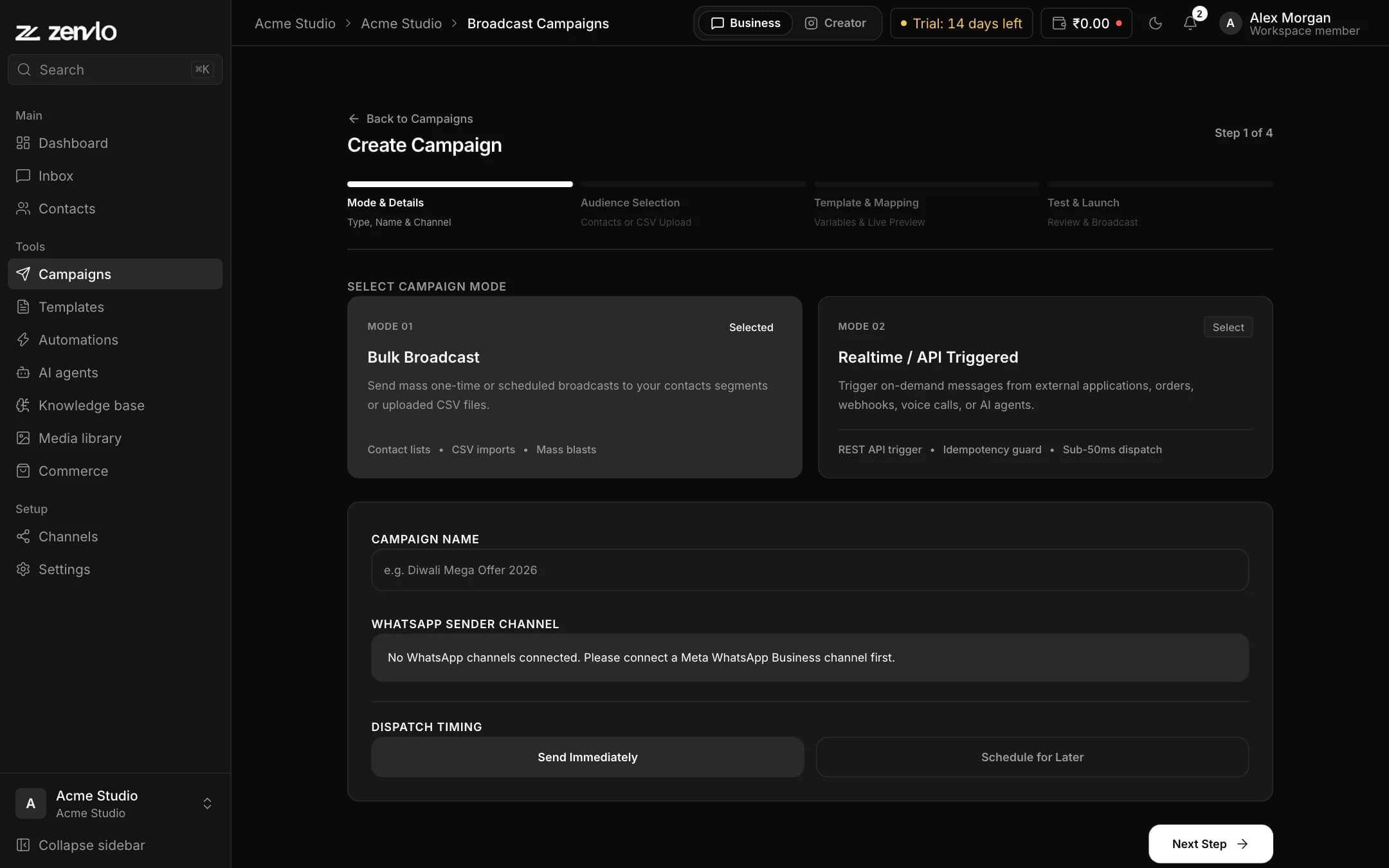Open Campaigns in Tools
This screenshot has width=1389, height=868.
point(115,274)
